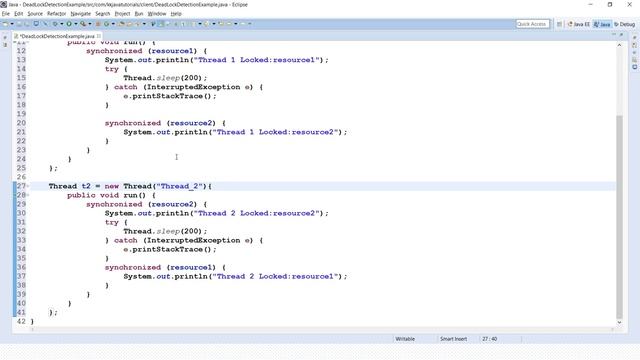Click e.printStackTrace() on line 17
This screenshot has height=360, width=640.
click(169, 96)
